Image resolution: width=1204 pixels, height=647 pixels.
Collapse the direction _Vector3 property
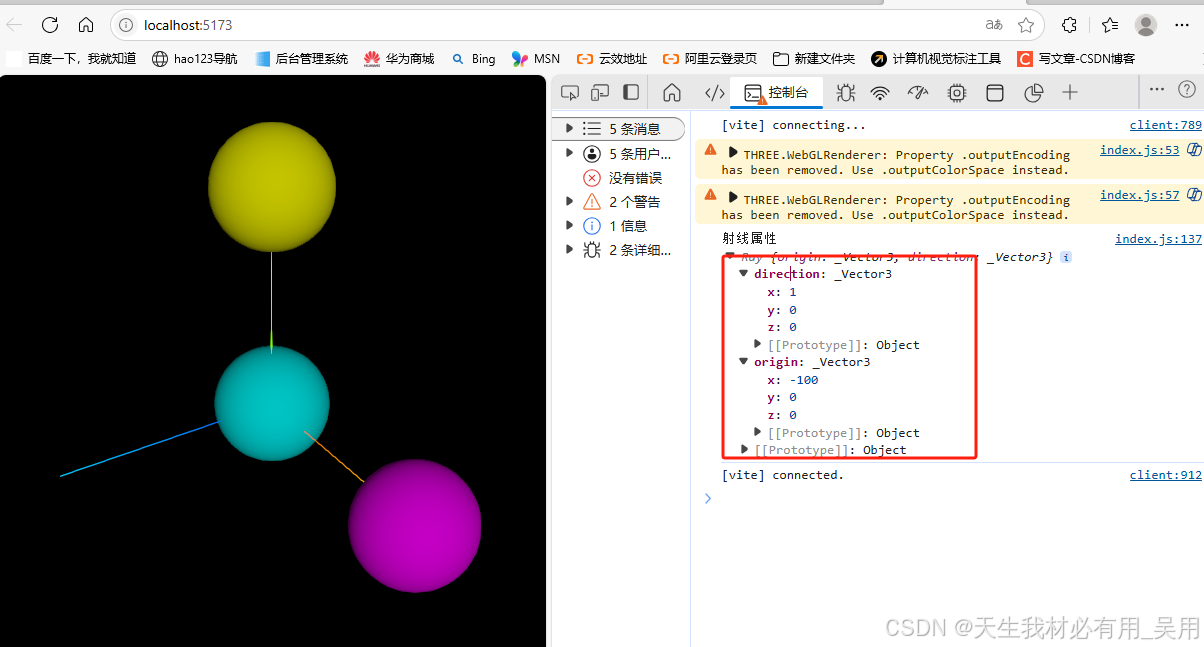744,273
